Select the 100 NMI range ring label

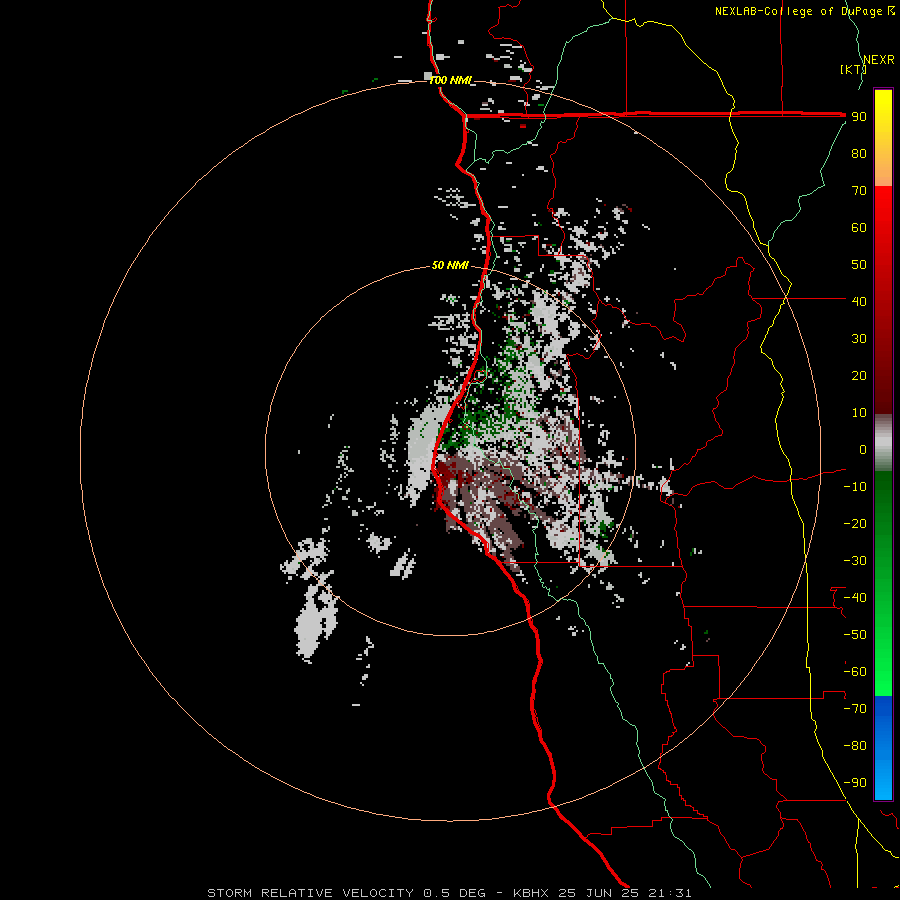pos(451,80)
